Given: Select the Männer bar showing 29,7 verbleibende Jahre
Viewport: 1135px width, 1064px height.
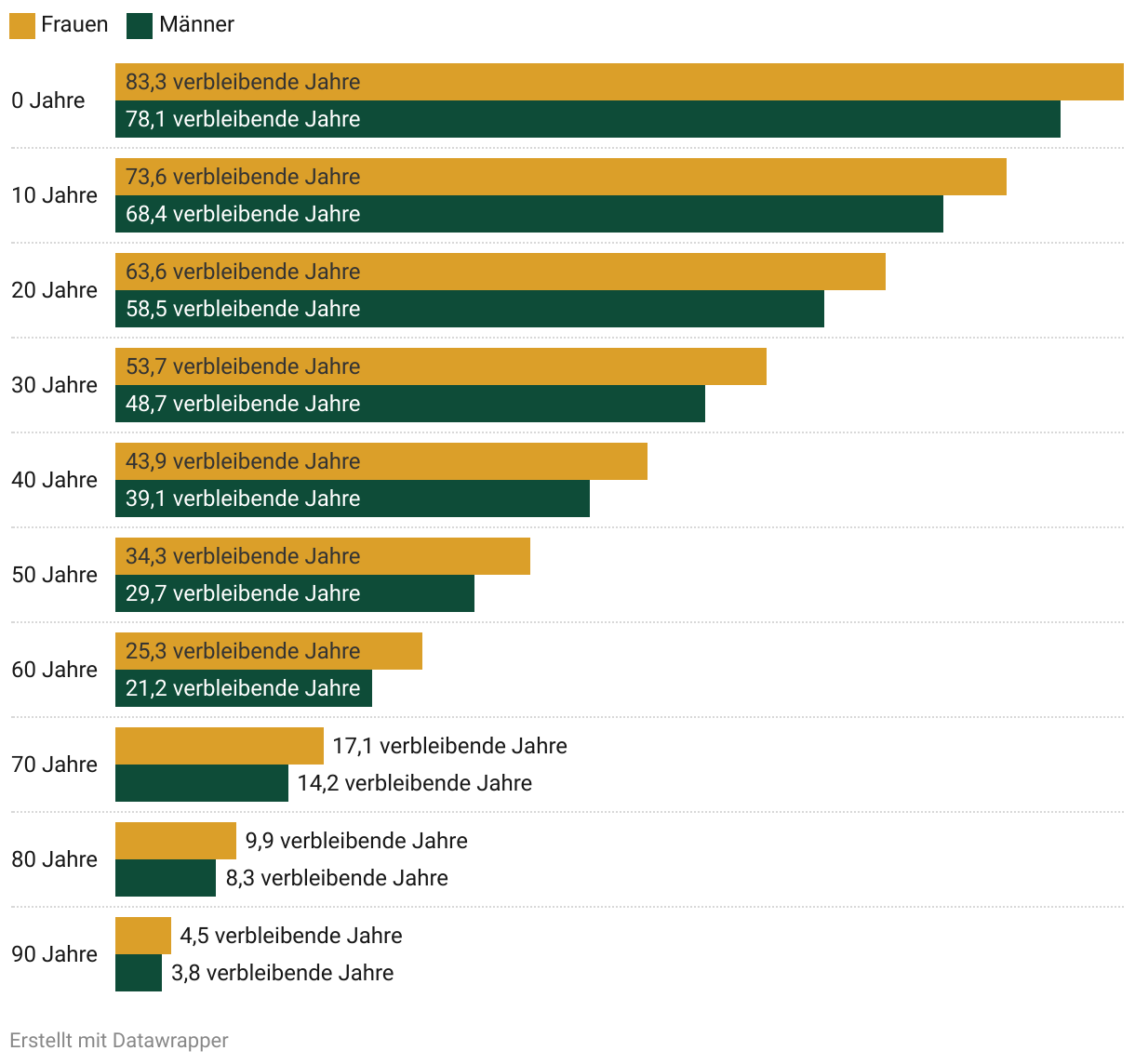Looking at the screenshot, I should coord(294,593).
